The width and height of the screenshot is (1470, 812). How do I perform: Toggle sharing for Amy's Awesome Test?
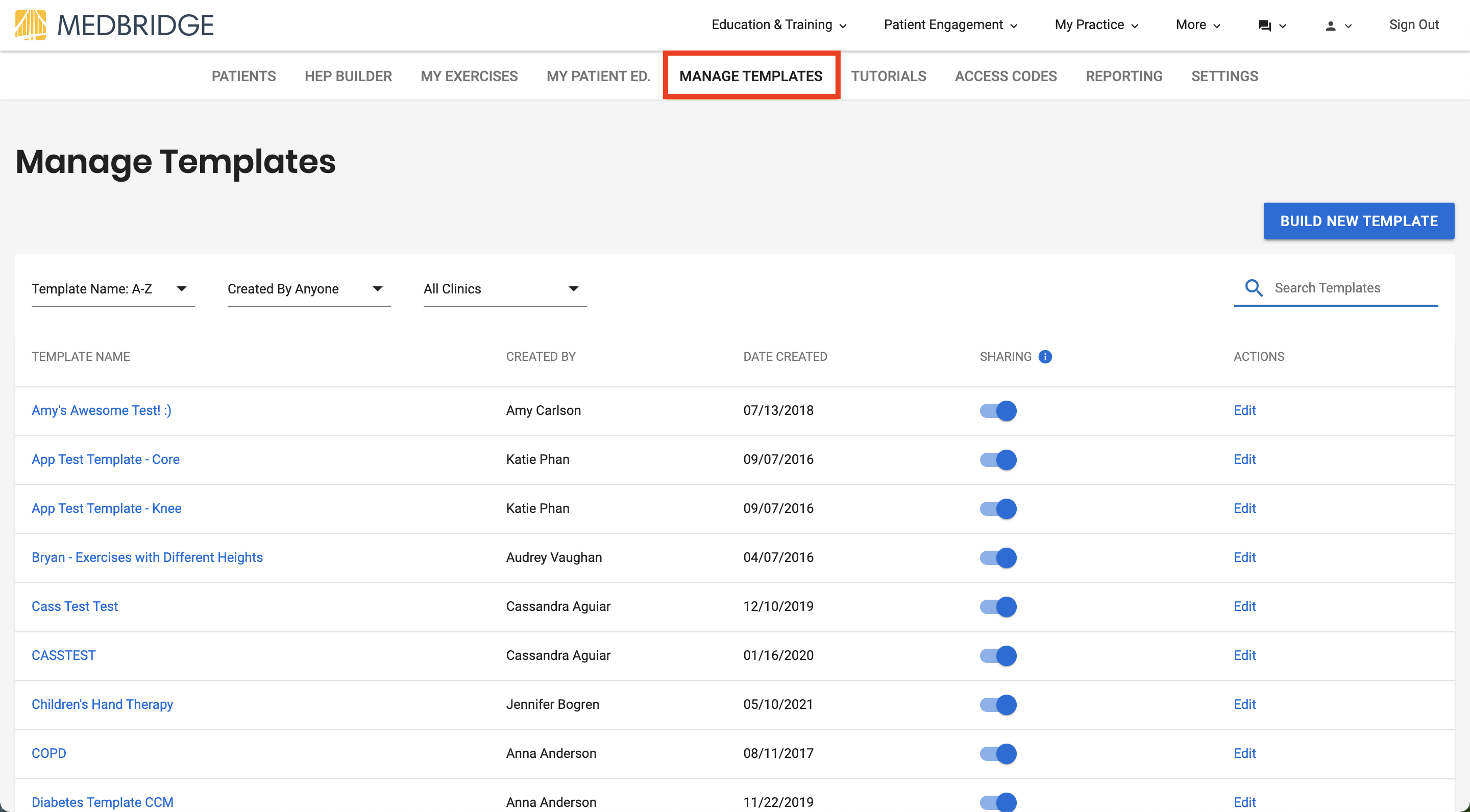(x=998, y=411)
